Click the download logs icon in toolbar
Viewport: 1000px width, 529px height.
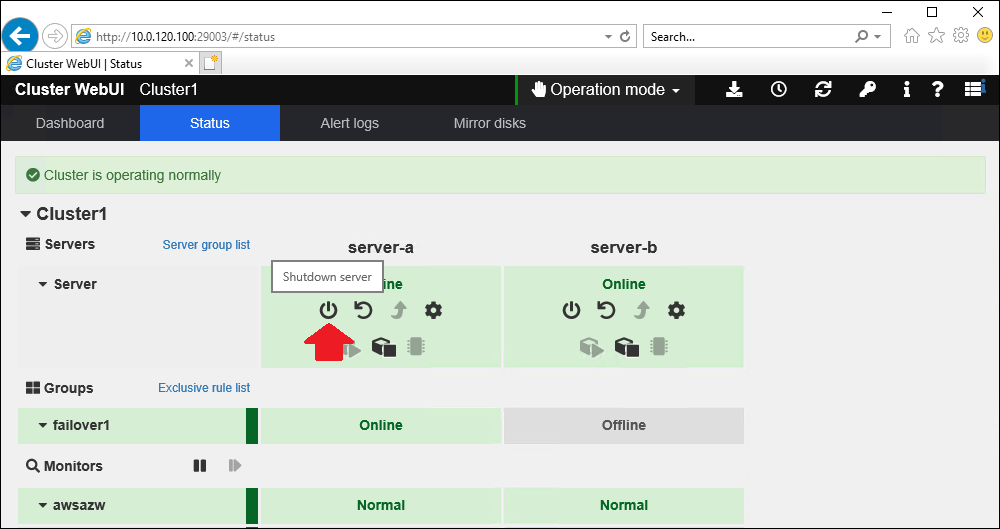point(734,90)
